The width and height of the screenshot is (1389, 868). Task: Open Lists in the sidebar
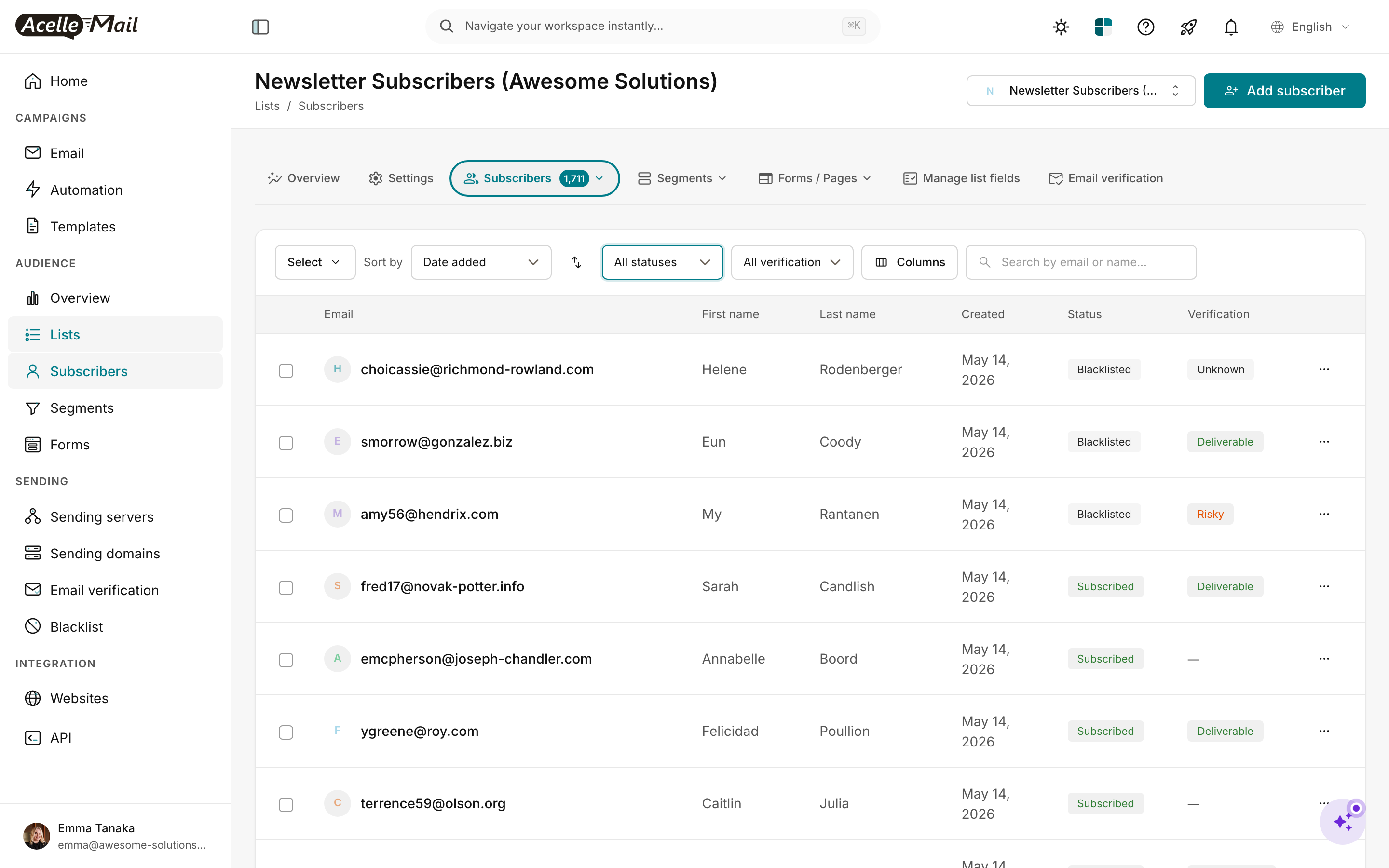115,335
